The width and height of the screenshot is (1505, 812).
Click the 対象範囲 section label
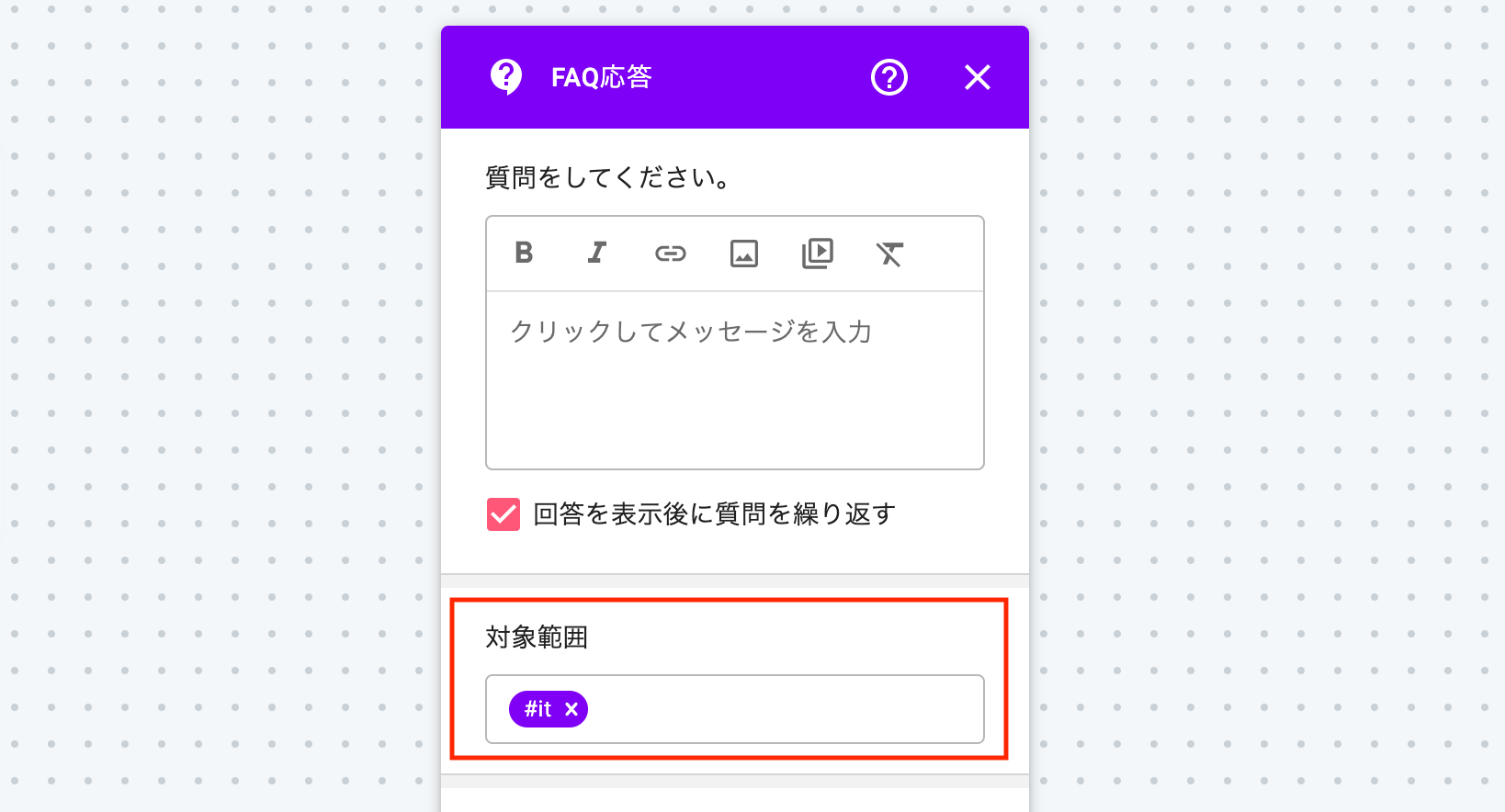[x=537, y=637]
